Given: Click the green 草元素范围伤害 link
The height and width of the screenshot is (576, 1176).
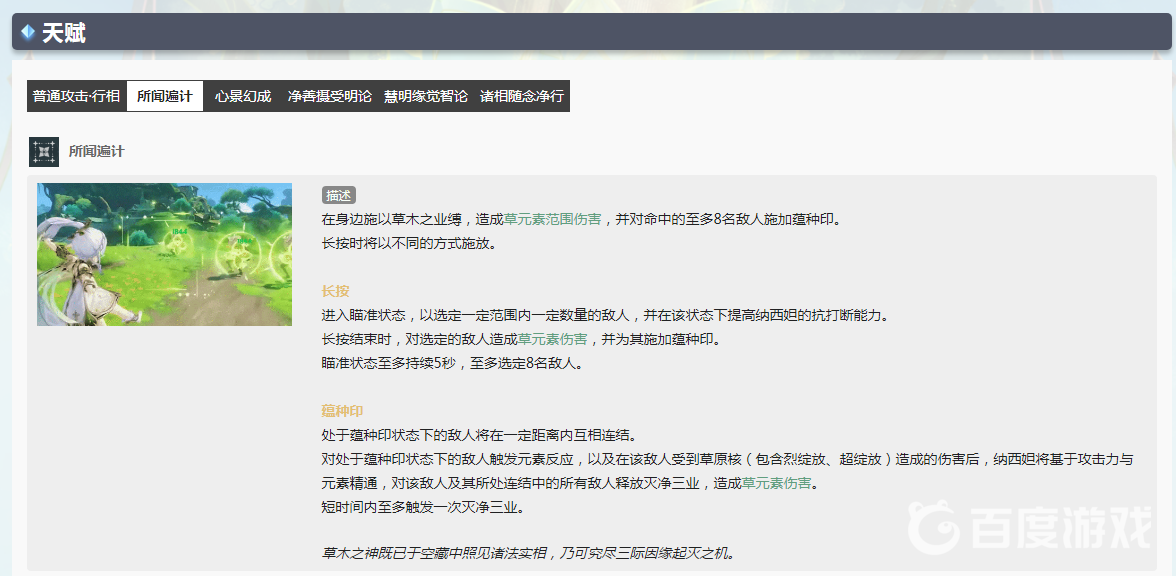Looking at the screenshot, I should (553, 220).
